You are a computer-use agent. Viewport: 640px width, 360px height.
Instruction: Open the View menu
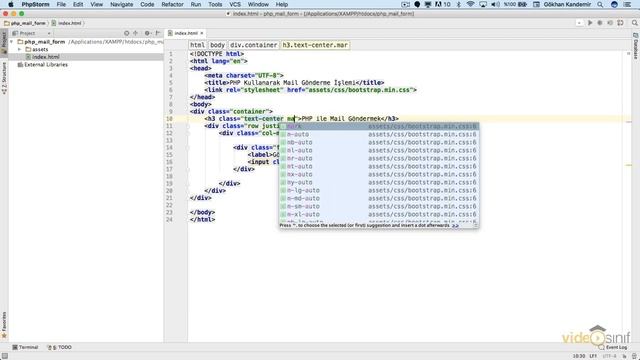(x=96, y=4)
